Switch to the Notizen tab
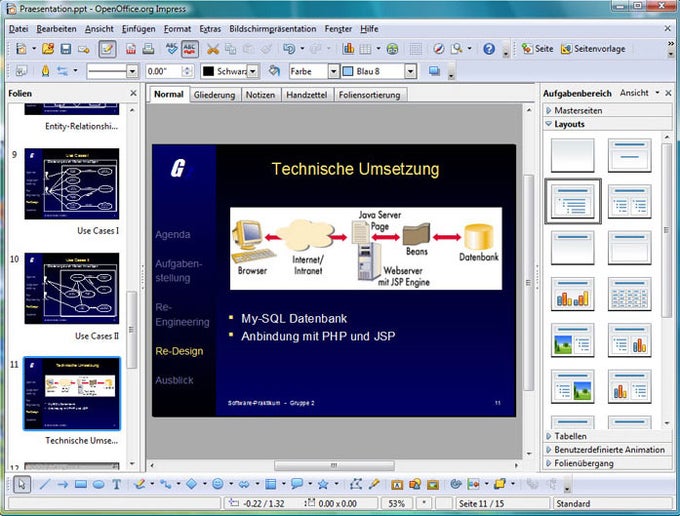The height and width of the screenshot is (516, 680). tap(260, 95)
